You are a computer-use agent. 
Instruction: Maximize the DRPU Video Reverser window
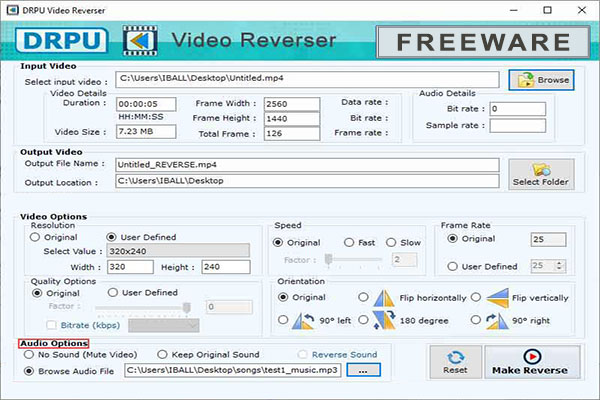548,10
